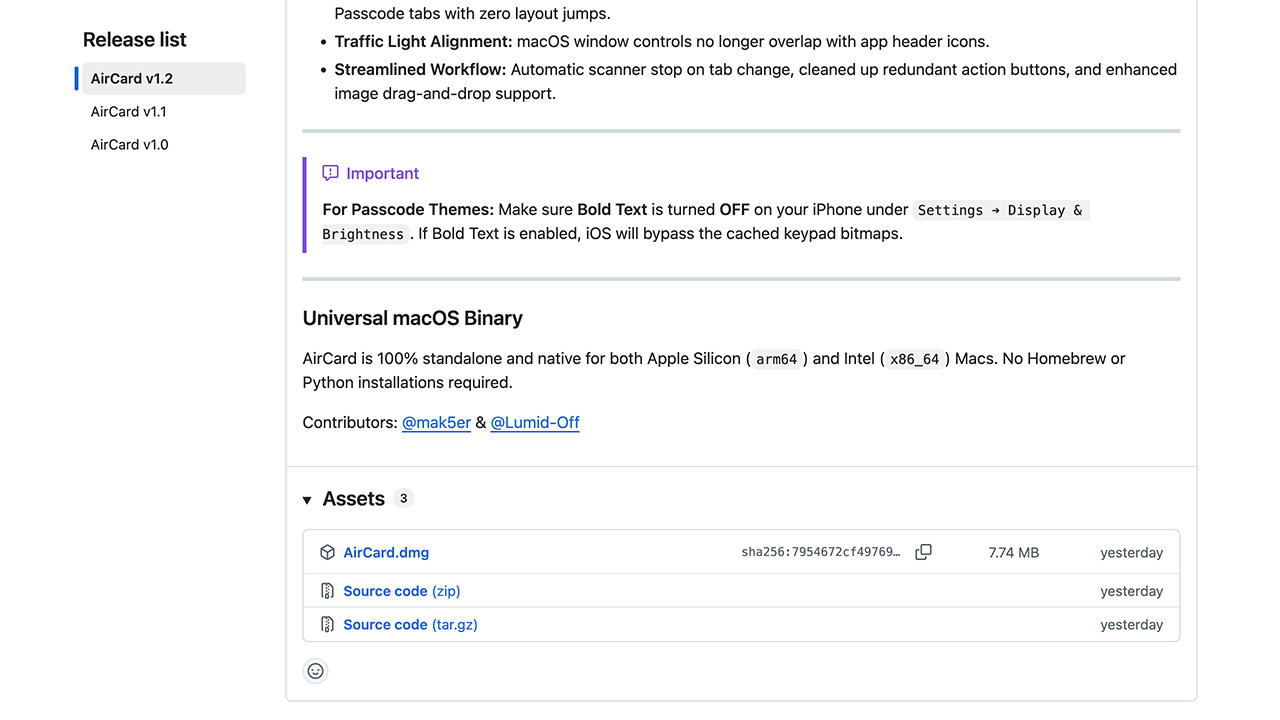Image resolution: width=1280 pixels, height=720 pixels.
Task: Open the AirCard v1.0 release
Action: [130, 144]
